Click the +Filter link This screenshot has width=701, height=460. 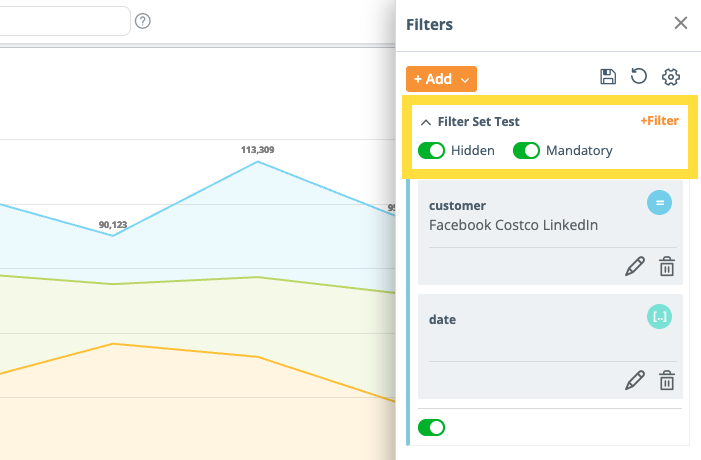click(x=660, y=121)
